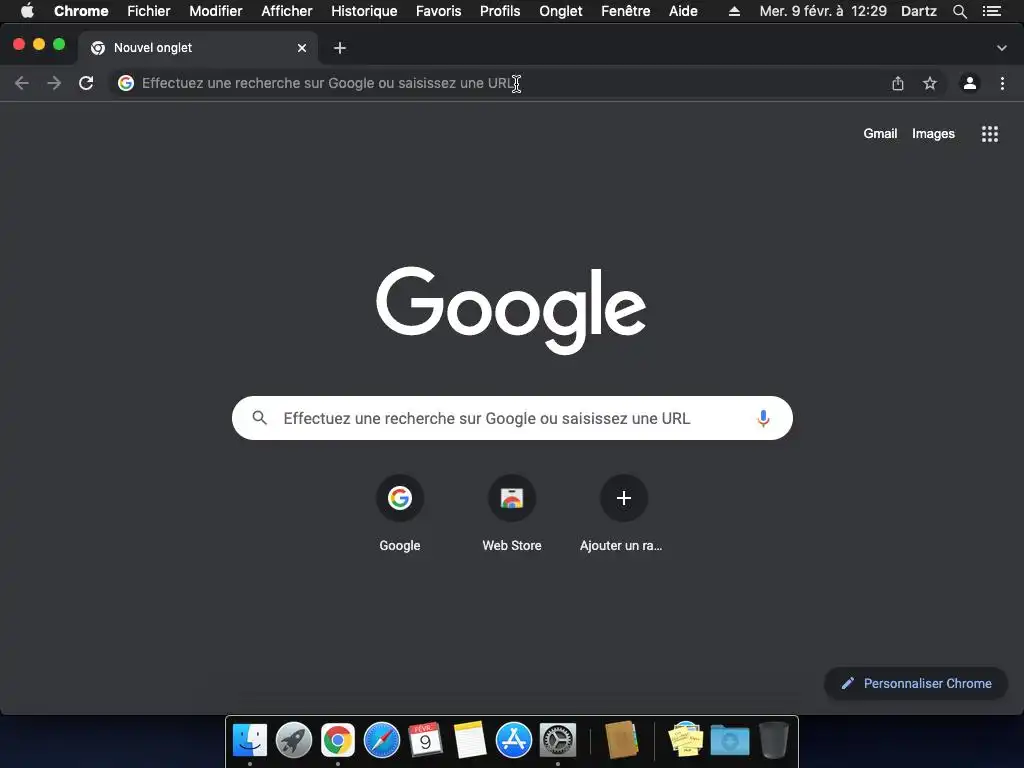Focus the Google search box on the page

point(512,418)
